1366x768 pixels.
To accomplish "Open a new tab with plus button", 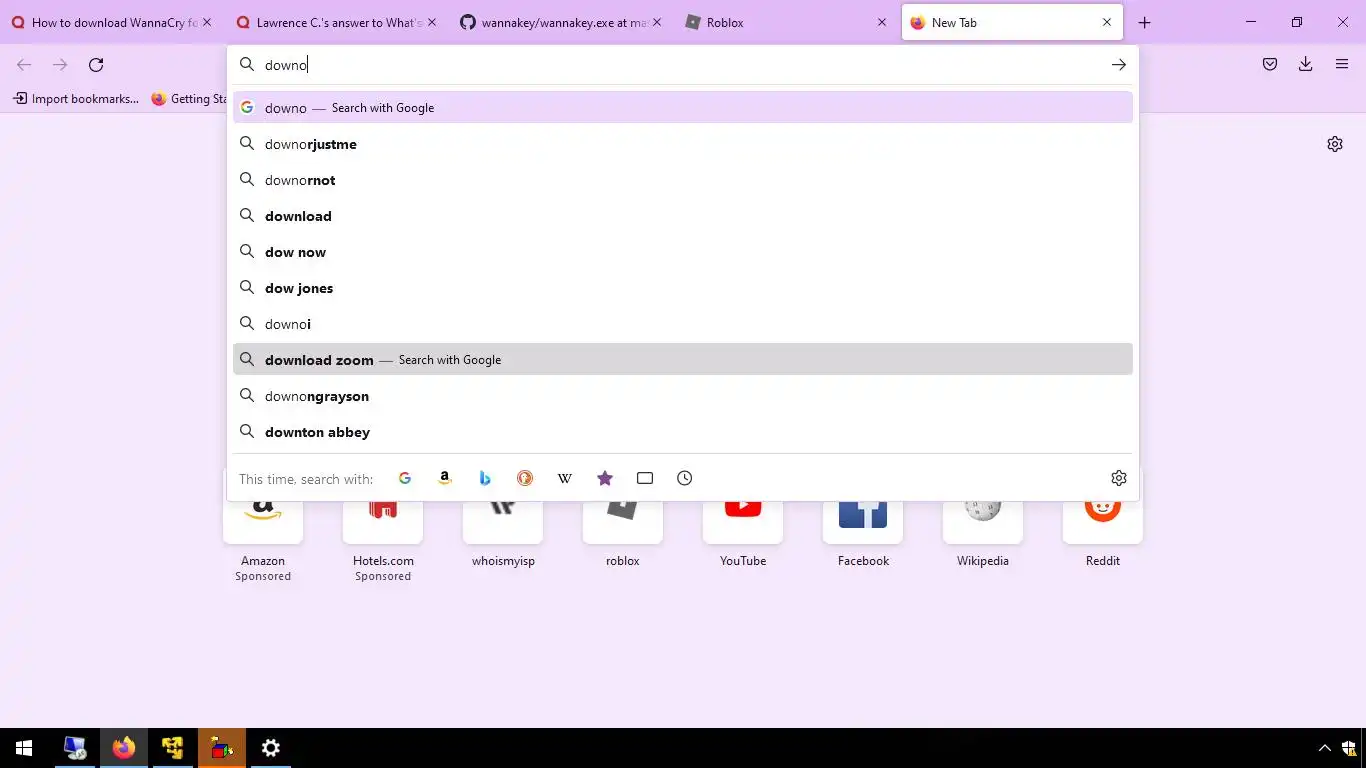I will coord(1145,22).
